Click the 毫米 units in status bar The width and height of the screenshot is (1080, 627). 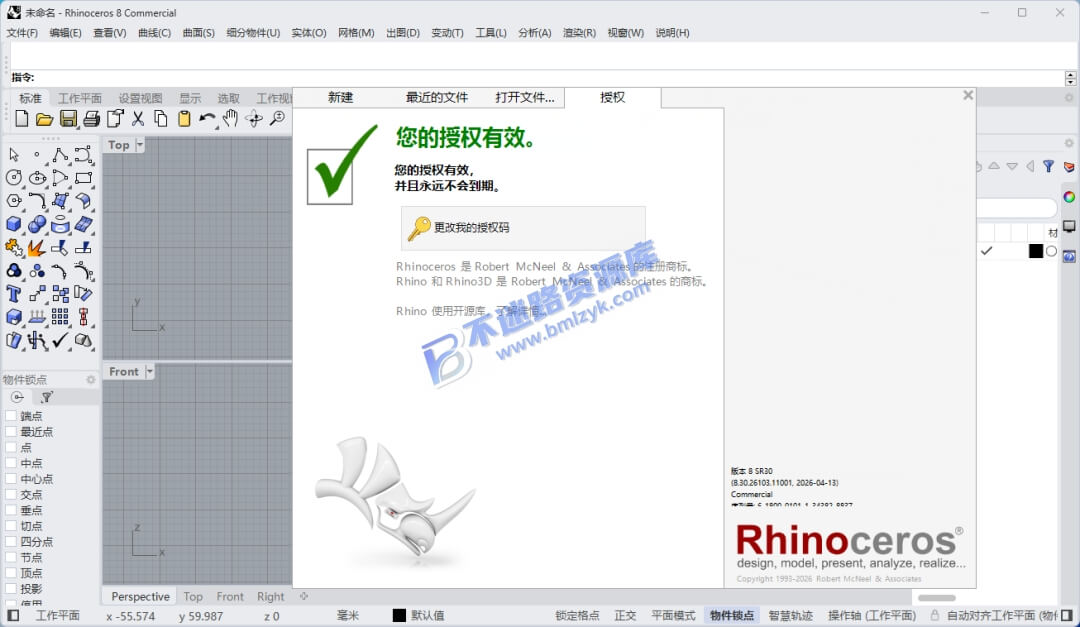point(348,615)
